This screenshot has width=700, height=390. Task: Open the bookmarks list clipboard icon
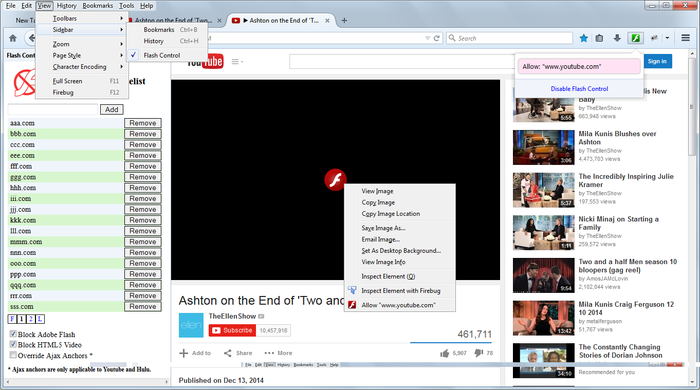[x=599, y=38]
